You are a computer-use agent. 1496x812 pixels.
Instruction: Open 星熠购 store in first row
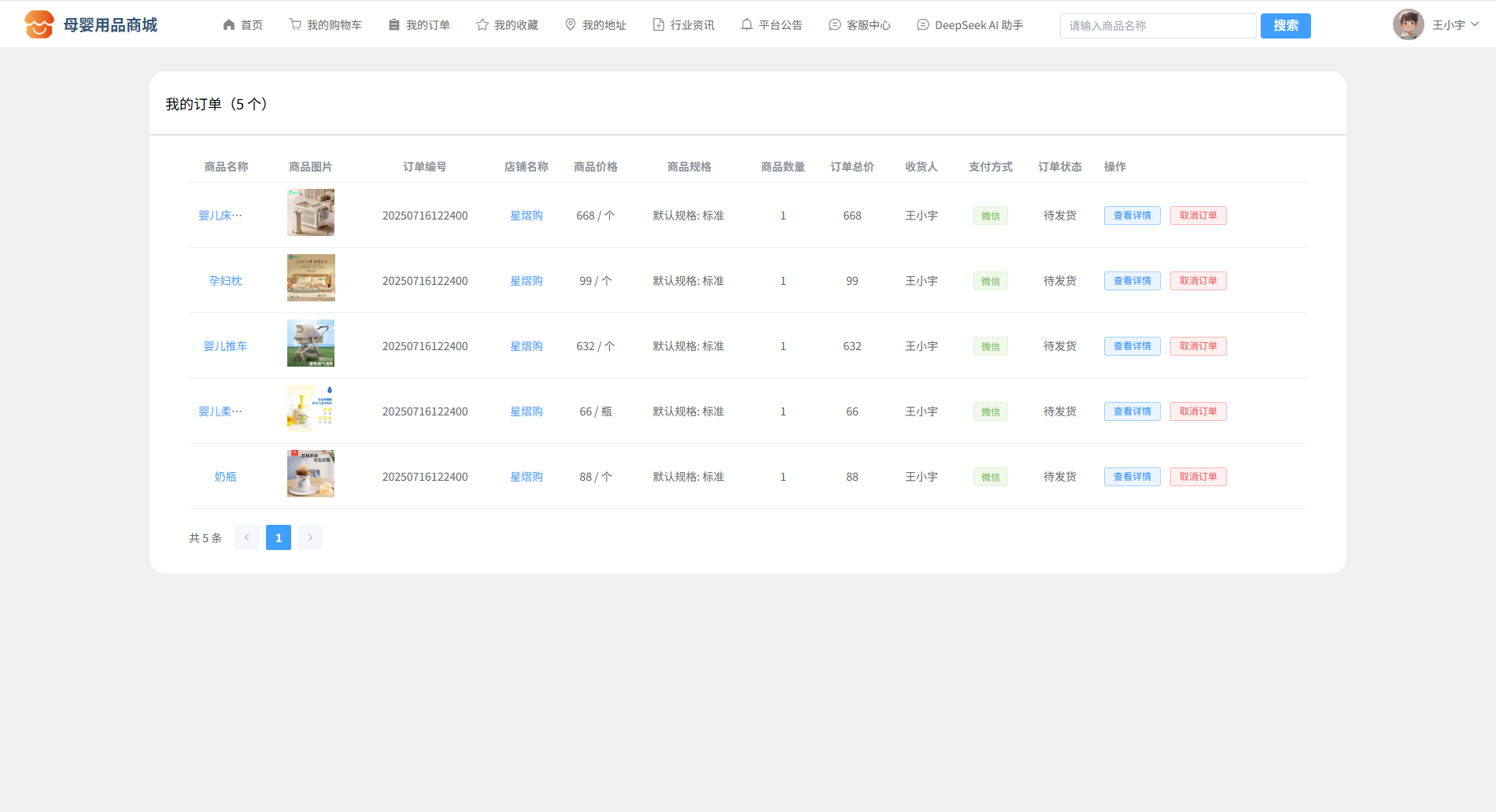point(526,216)
